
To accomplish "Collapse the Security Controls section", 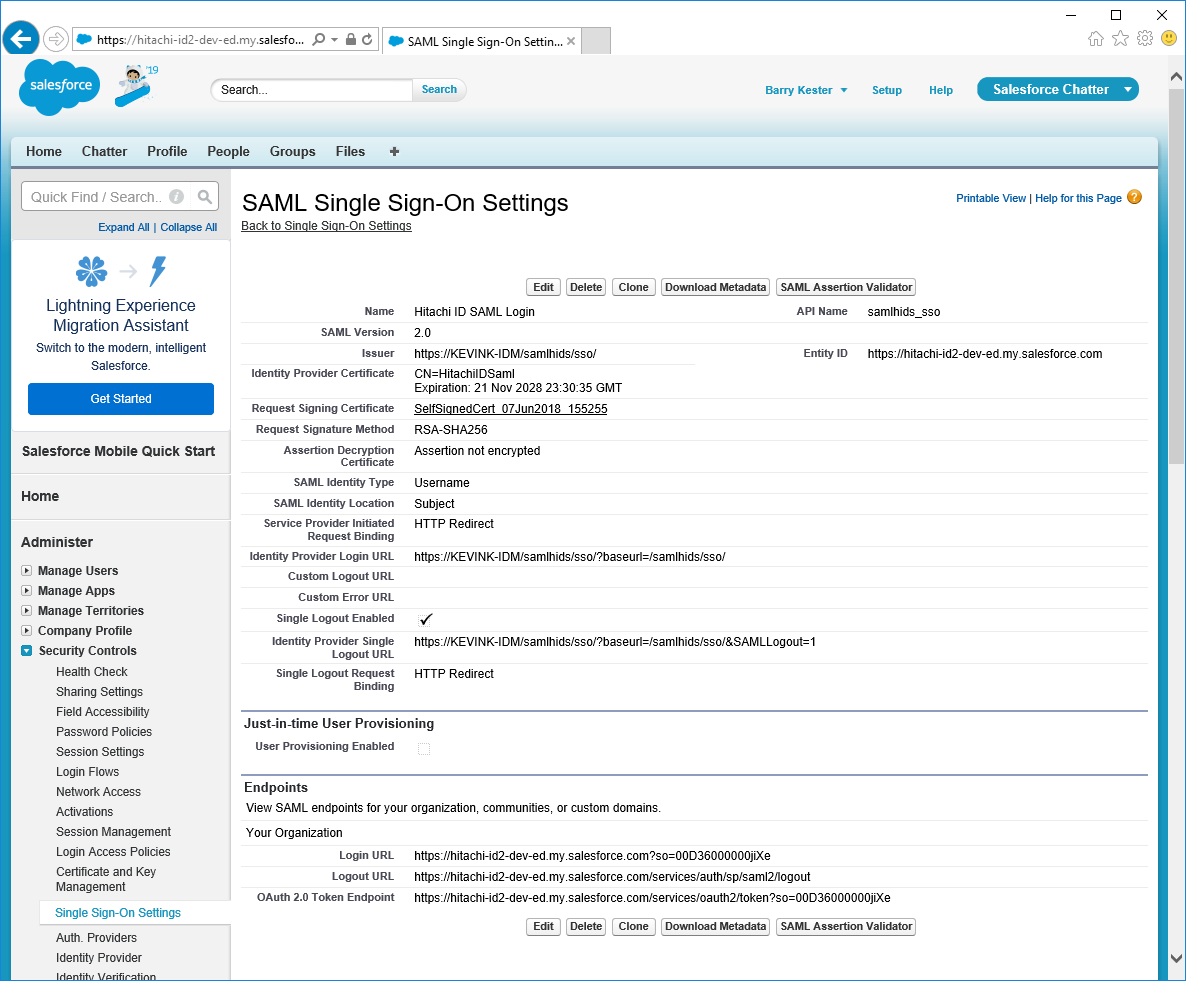I will pos(27,651).
